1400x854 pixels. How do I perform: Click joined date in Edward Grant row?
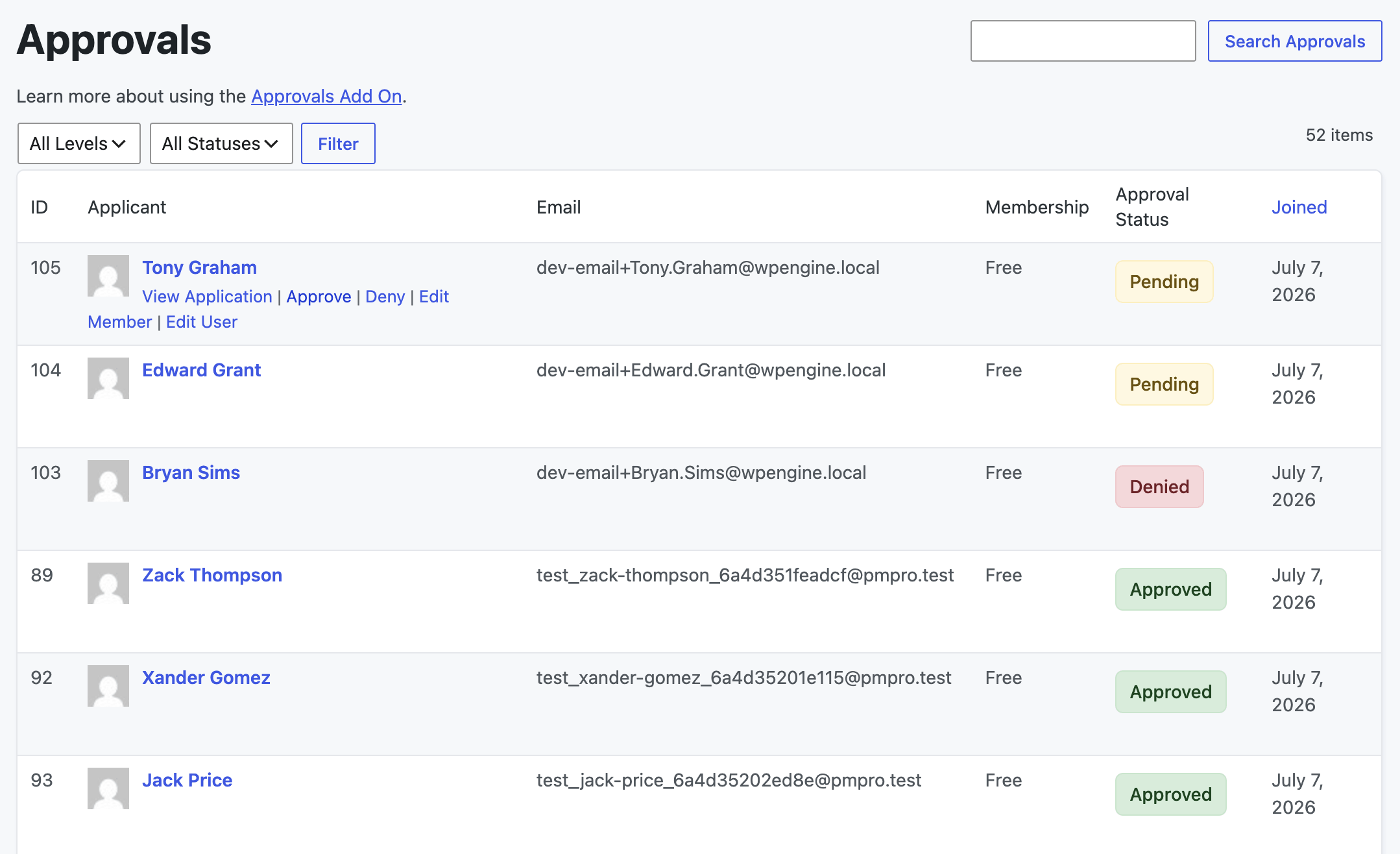tap(1297, 384)
